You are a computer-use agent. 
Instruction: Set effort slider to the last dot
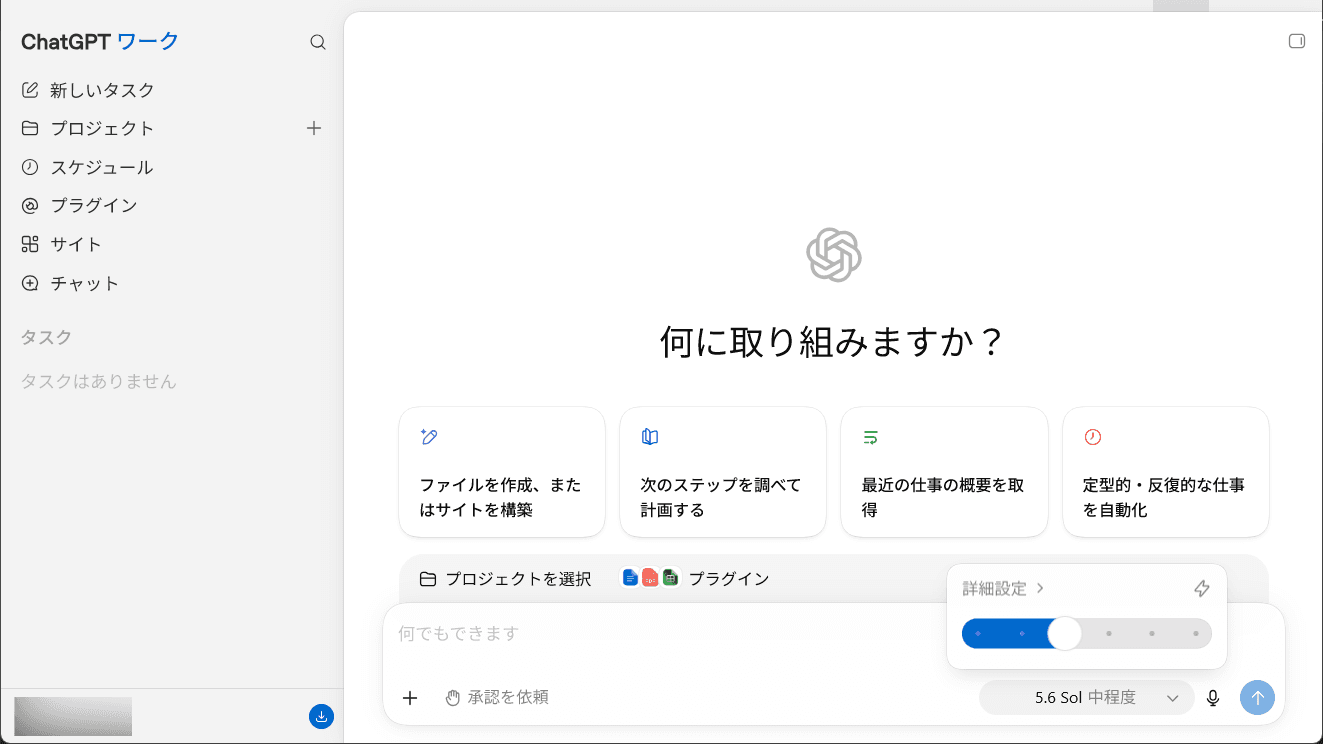[1196, 634]
